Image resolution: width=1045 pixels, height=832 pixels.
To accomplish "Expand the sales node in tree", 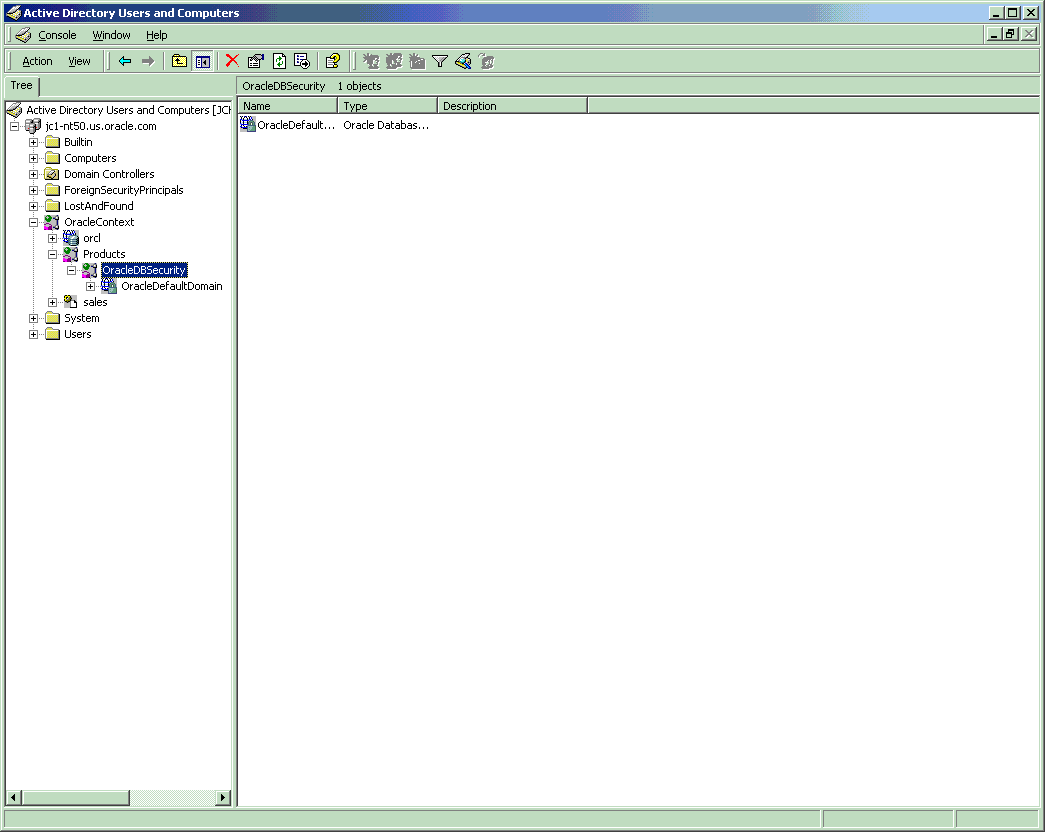I will [52, 302].
